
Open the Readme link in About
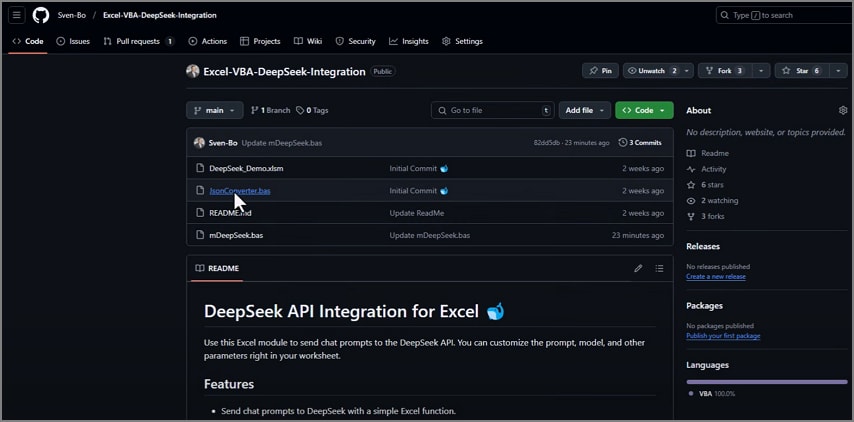708,154
